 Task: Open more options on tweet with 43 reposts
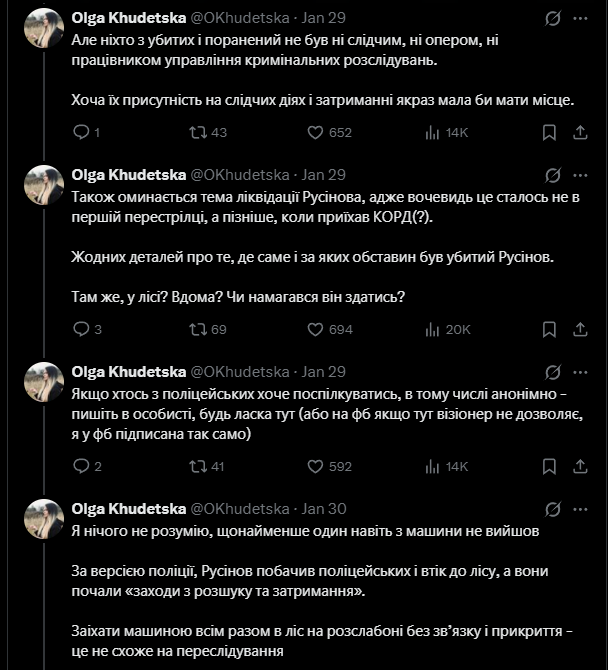581,18
